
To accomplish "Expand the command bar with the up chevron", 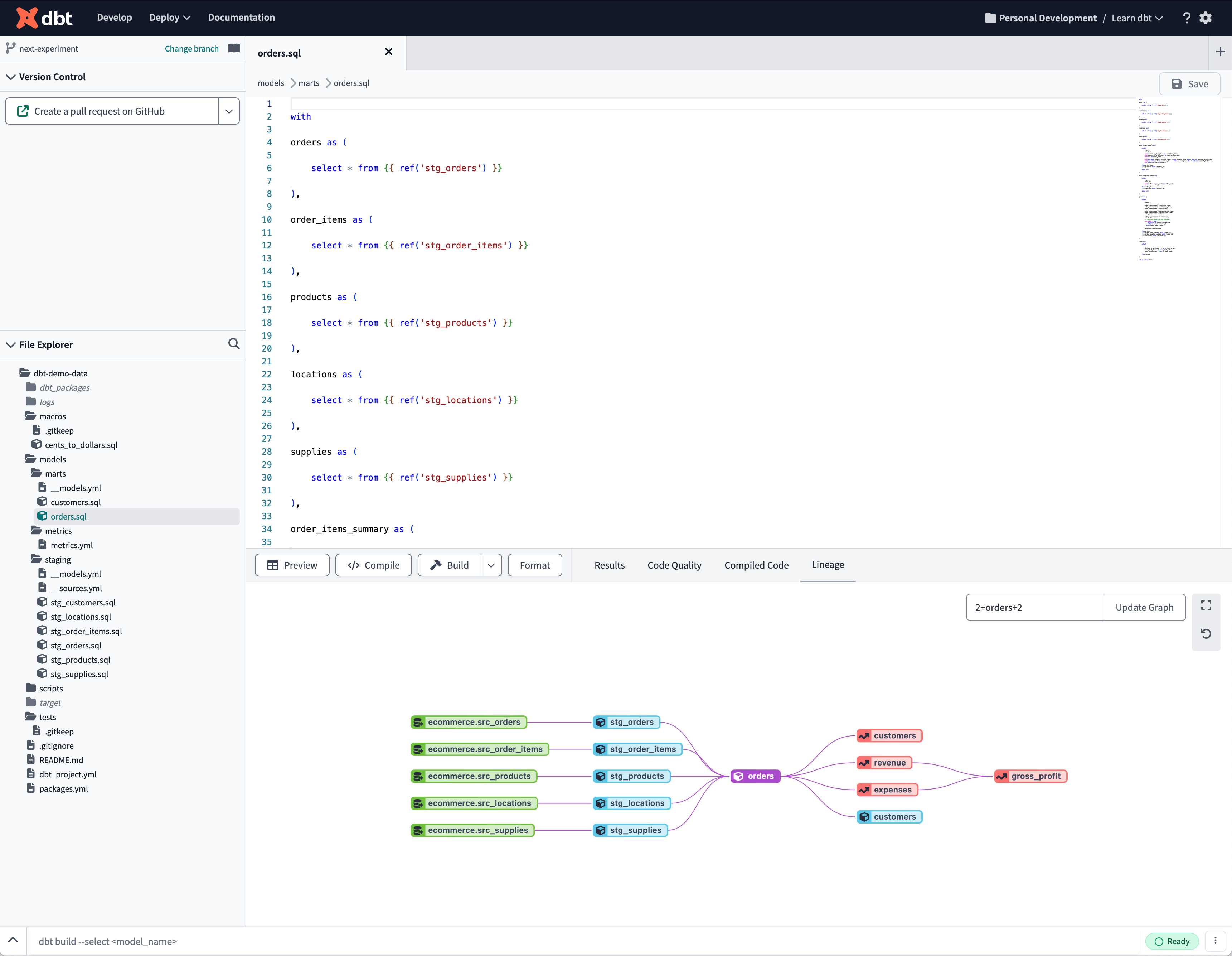I will pyautogui.click(x=13, y=940).
